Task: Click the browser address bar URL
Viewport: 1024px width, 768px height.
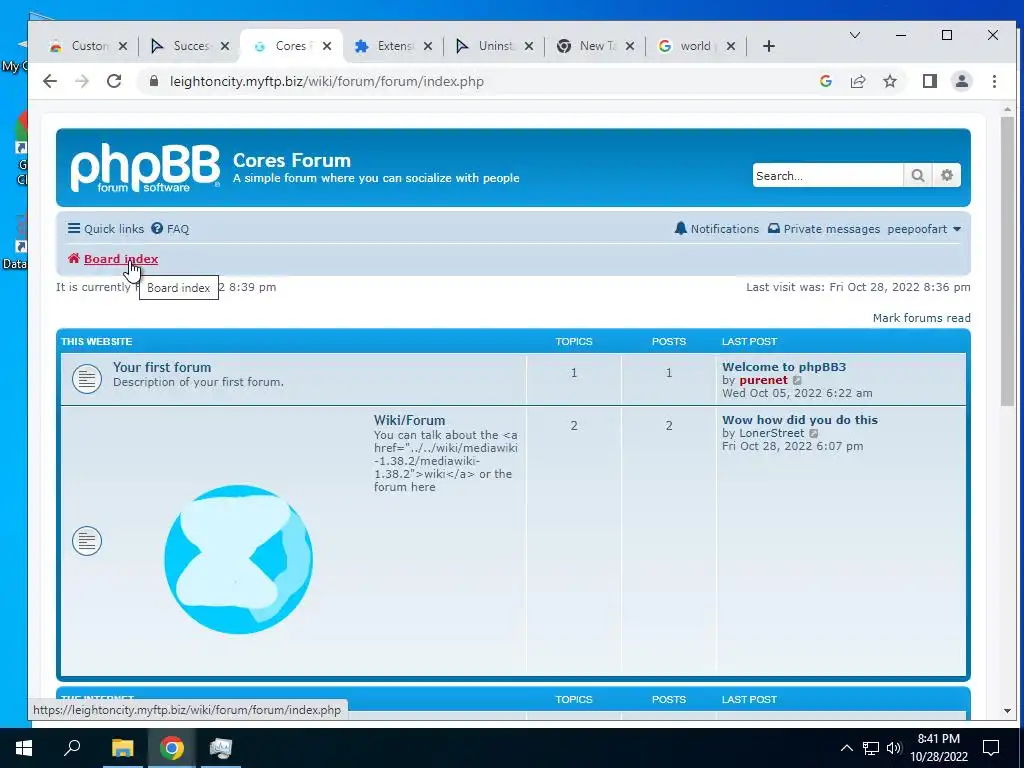Action: click(327, 81)
